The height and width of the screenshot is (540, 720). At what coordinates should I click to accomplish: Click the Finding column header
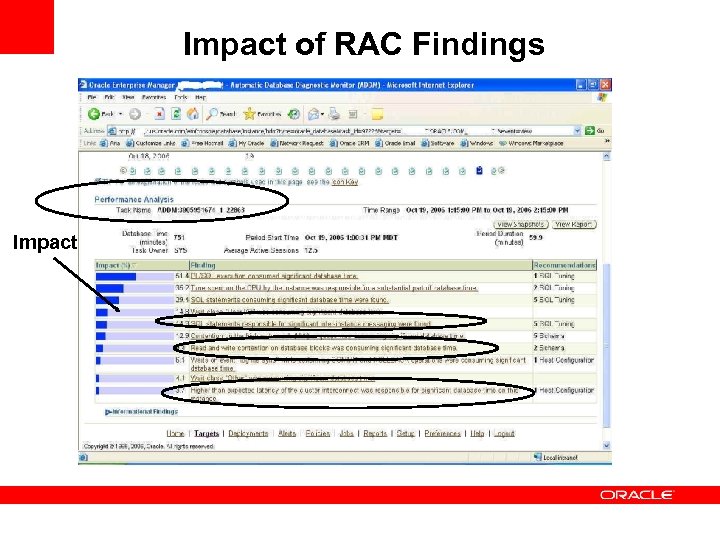click(x=203, y=265)
